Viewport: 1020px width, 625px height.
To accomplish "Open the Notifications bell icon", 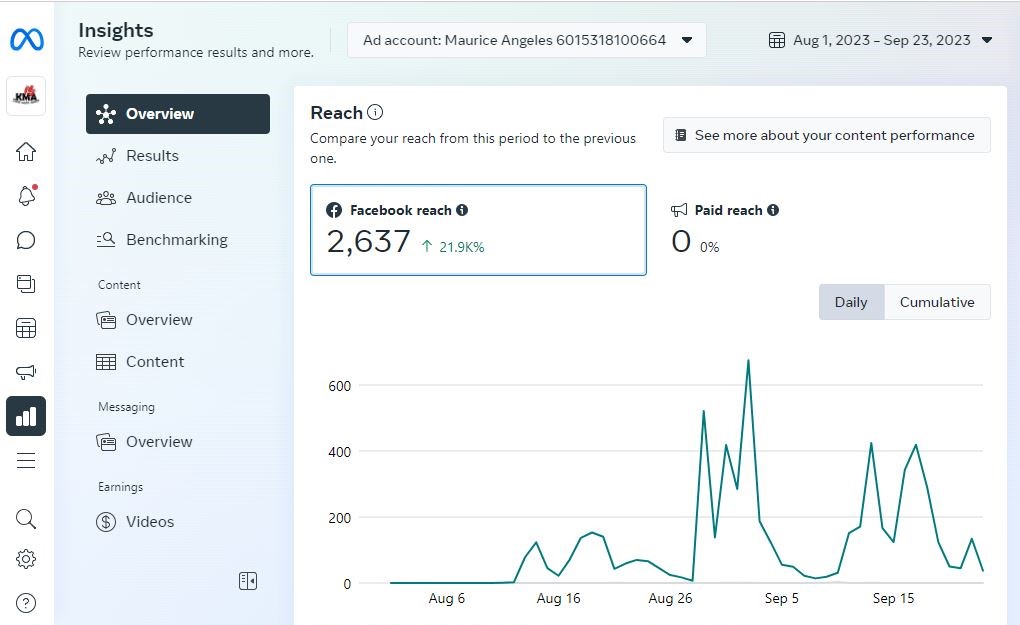I will [x=26, y=196].
